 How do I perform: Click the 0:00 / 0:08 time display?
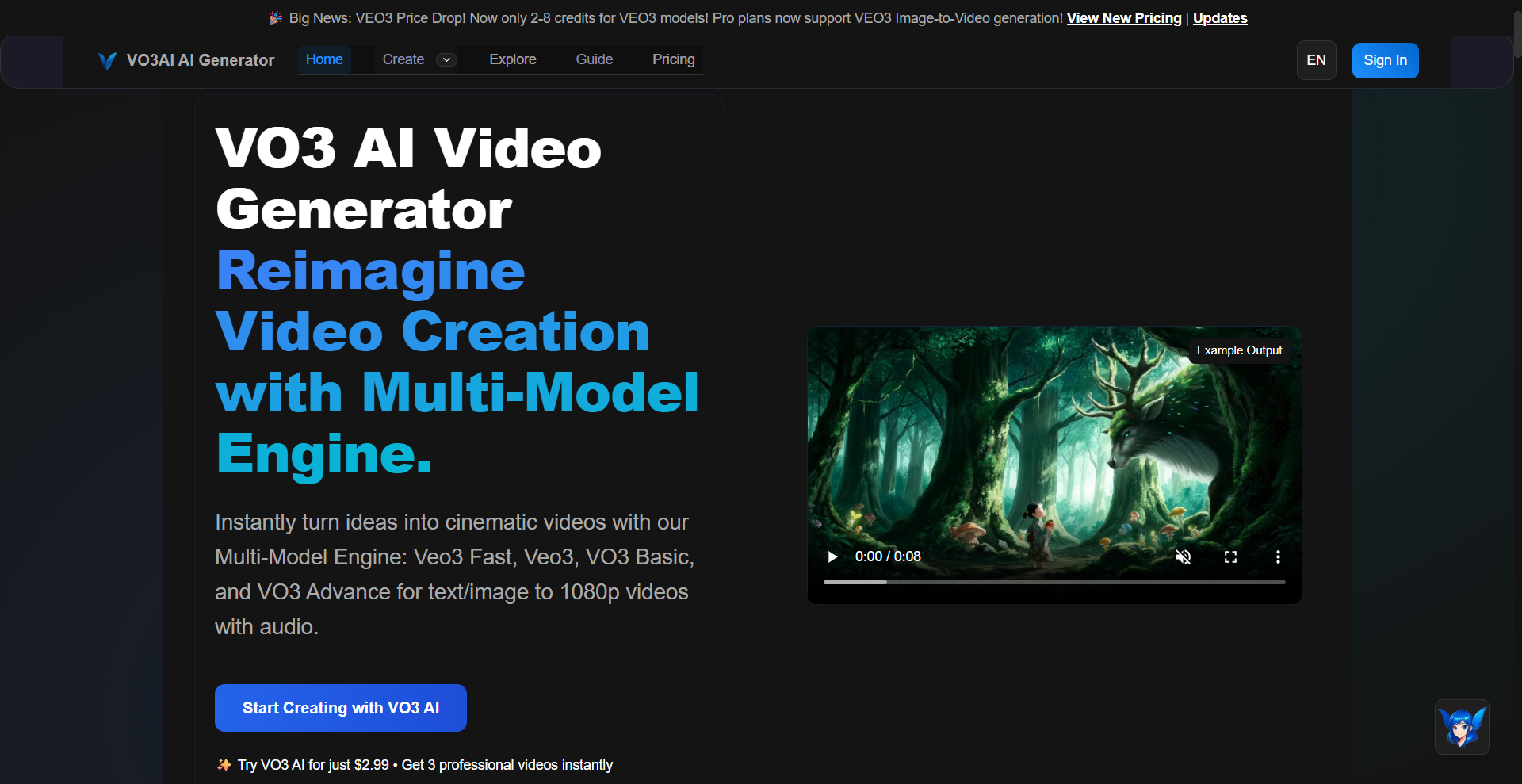pos(888,556)
